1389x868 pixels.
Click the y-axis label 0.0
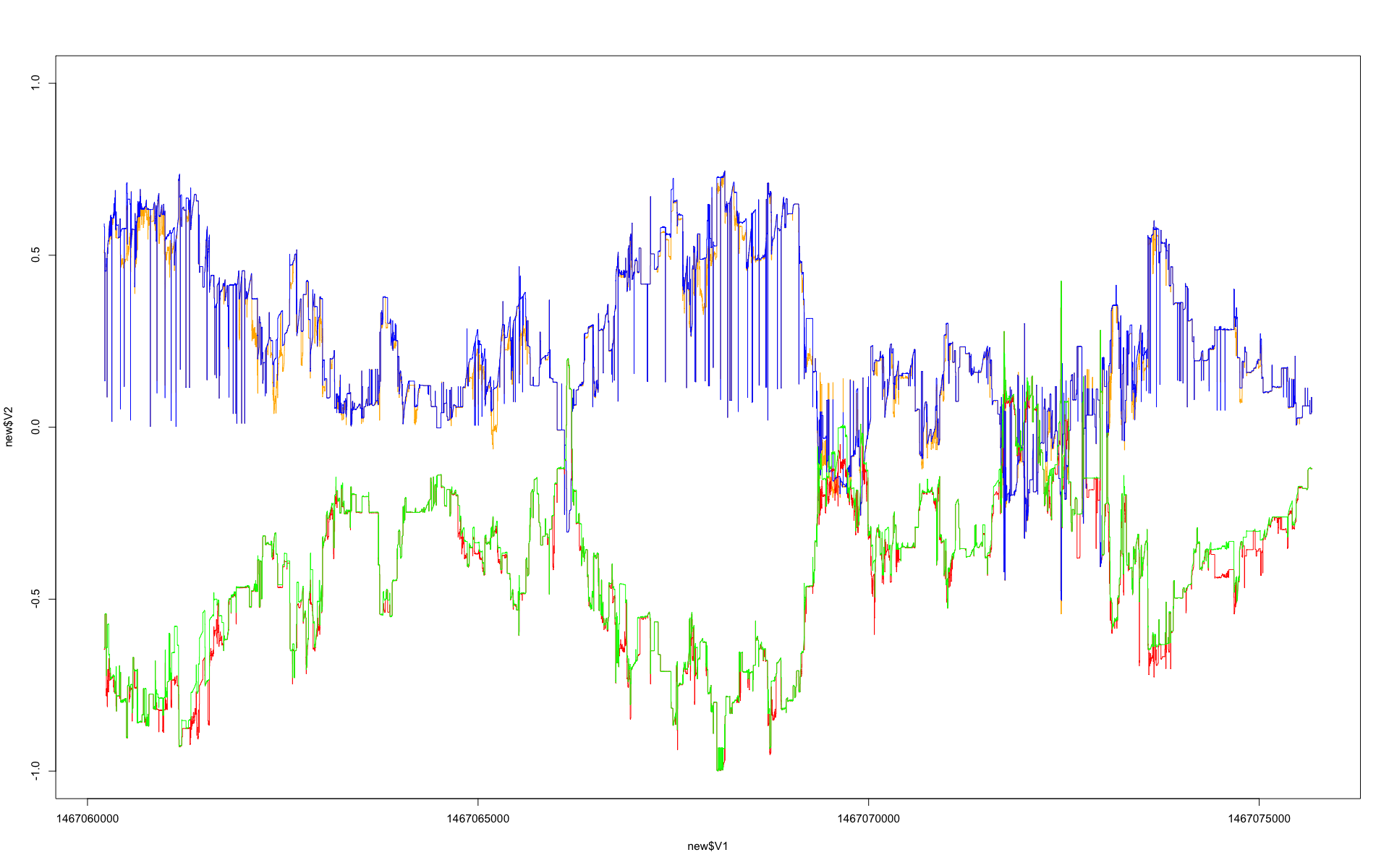34,427
